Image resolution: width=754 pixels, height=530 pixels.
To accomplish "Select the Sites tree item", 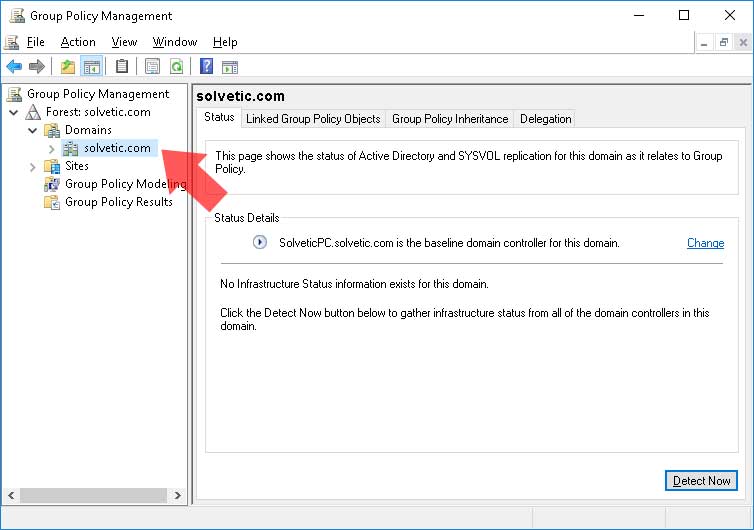I will 77,166.
